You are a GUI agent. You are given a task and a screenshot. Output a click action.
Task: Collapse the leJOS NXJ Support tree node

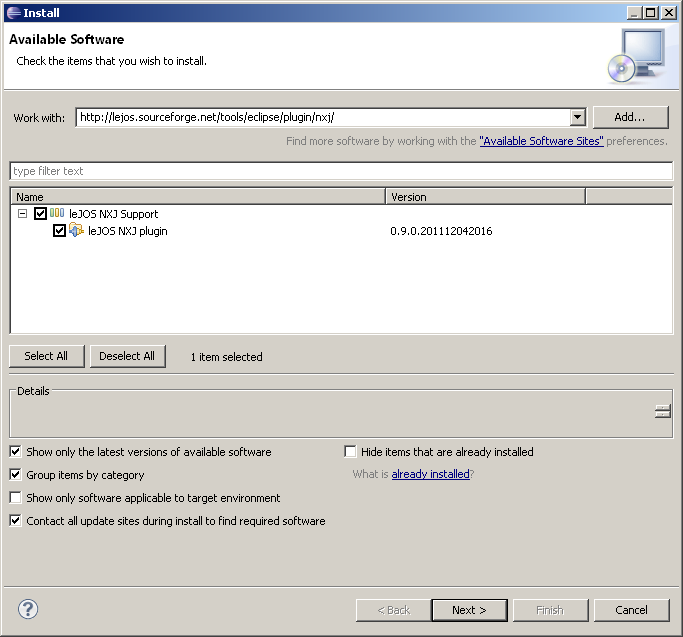(22, 213)
